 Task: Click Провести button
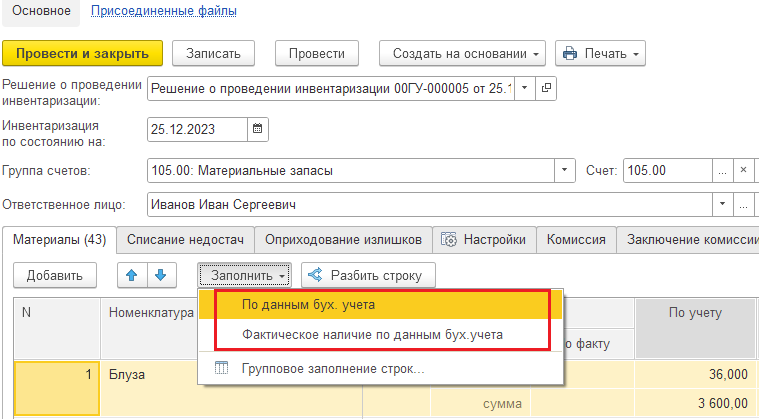[317, 53]
